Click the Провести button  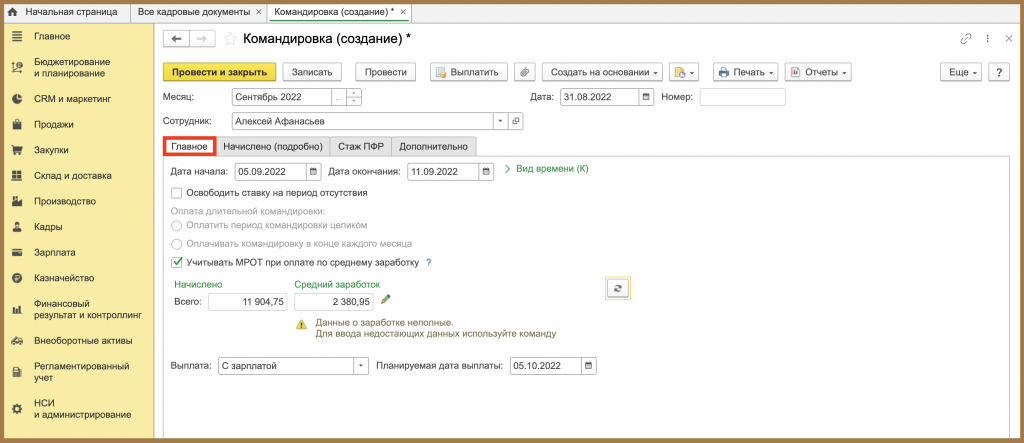tap(386, 72)
